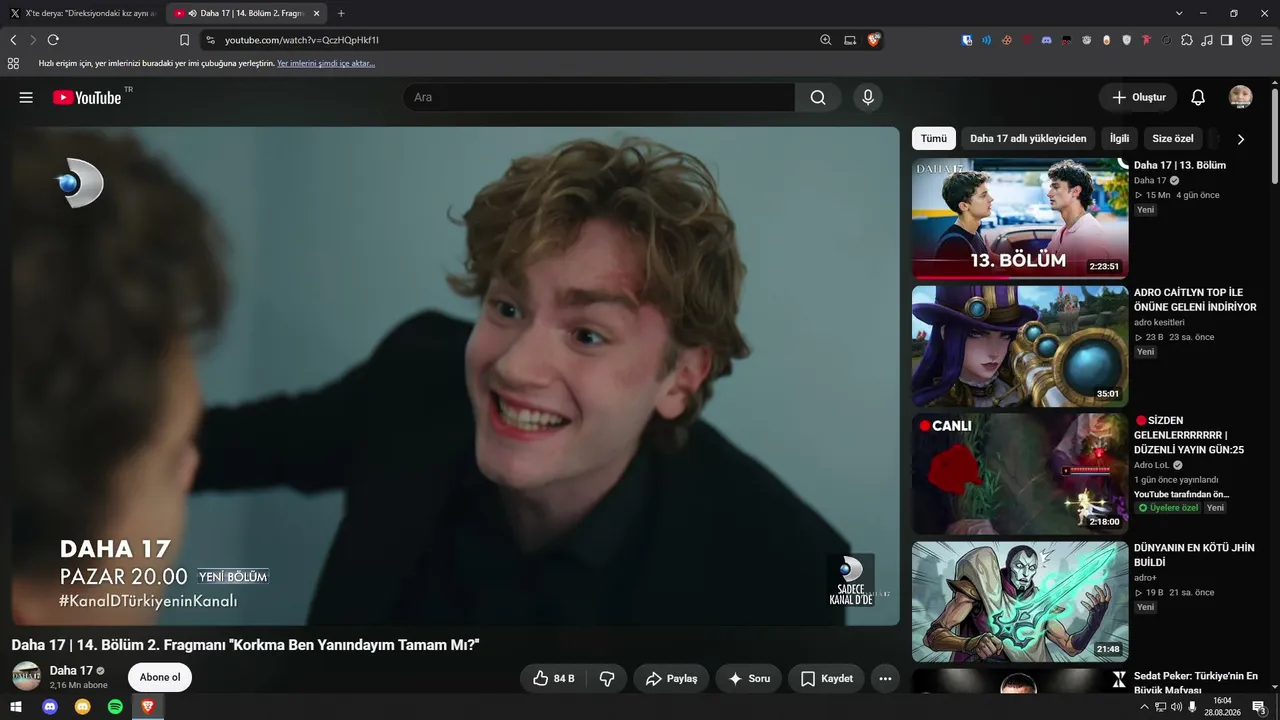Open the zoom magnifier in address bar
This screenshot has width=1280, height=720.
point(826,40)
